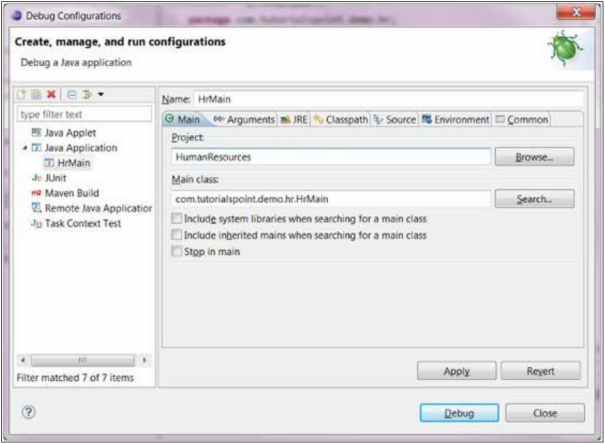This screenshot has width=605, height=444.
Task: Enable Include system libraries checkbox
Action: tap(177, 218)
